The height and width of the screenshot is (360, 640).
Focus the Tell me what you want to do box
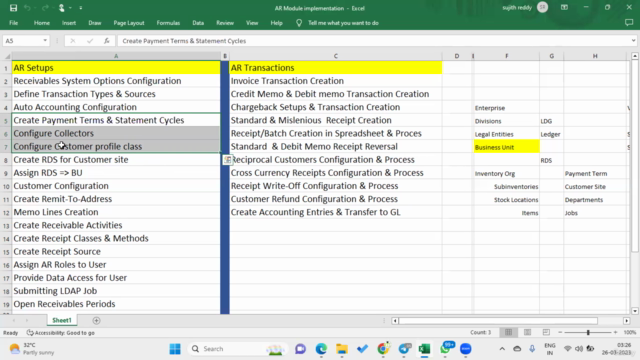pos(343,23)
